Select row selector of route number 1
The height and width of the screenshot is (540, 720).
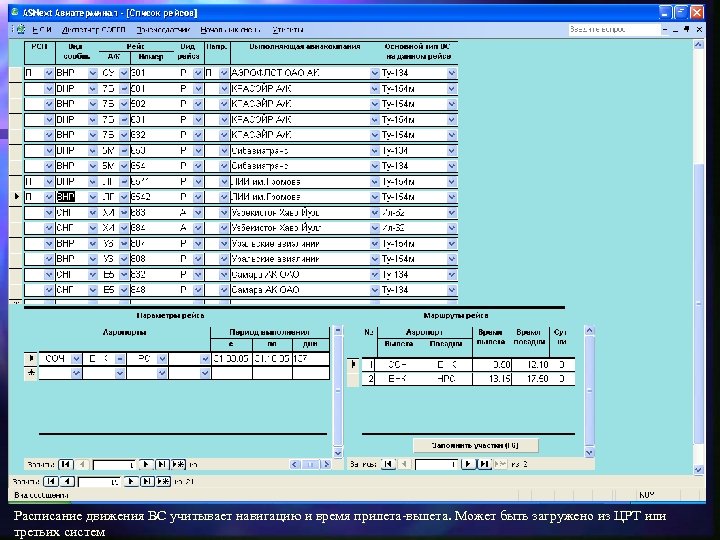[x=353, y=365]
